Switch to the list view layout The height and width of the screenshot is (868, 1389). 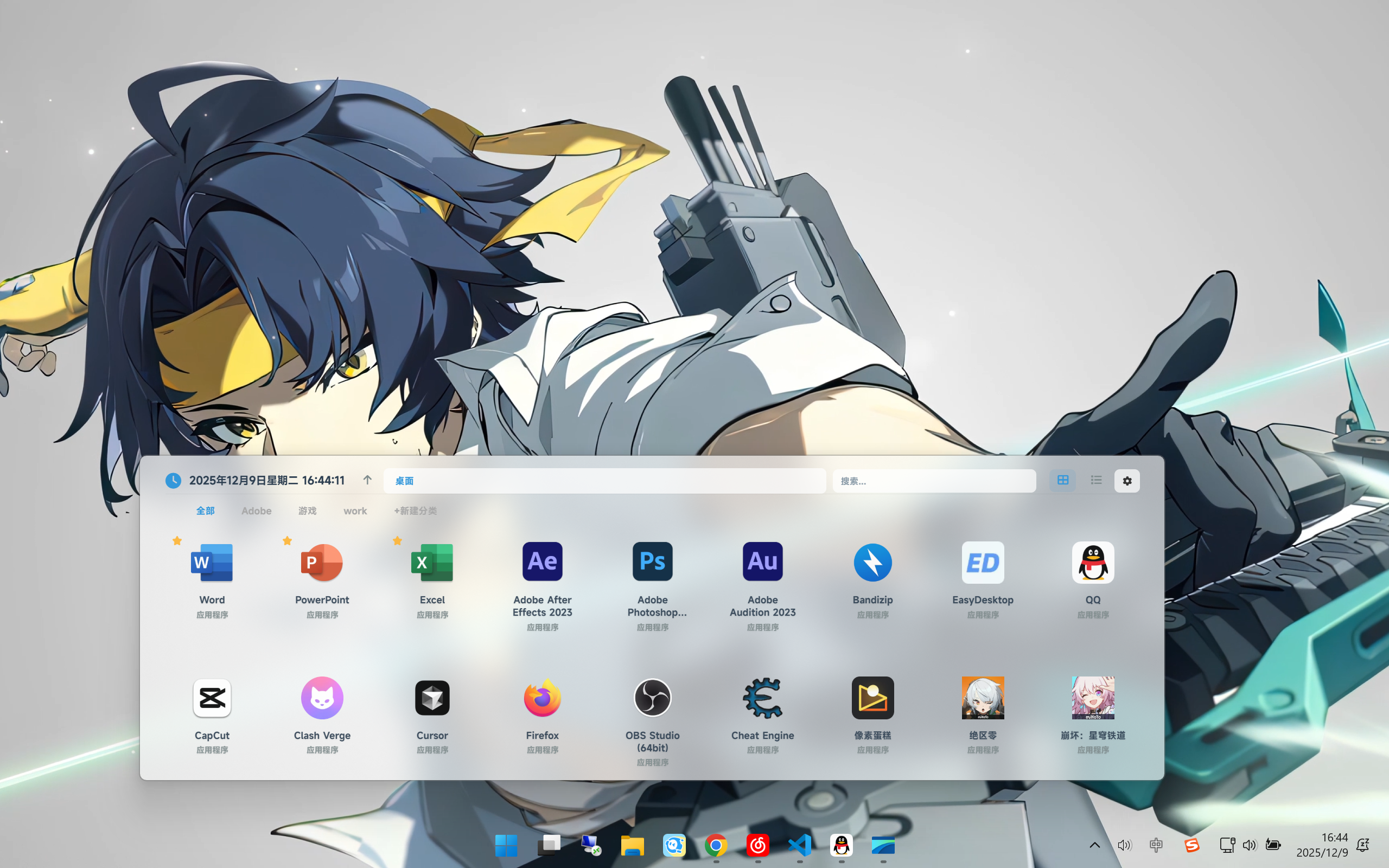(1096, 481)
